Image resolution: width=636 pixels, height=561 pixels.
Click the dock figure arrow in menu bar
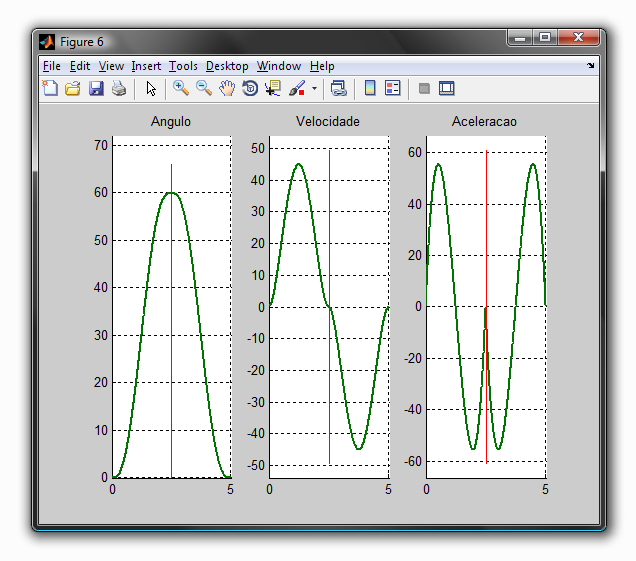click(x=590, y=66)
